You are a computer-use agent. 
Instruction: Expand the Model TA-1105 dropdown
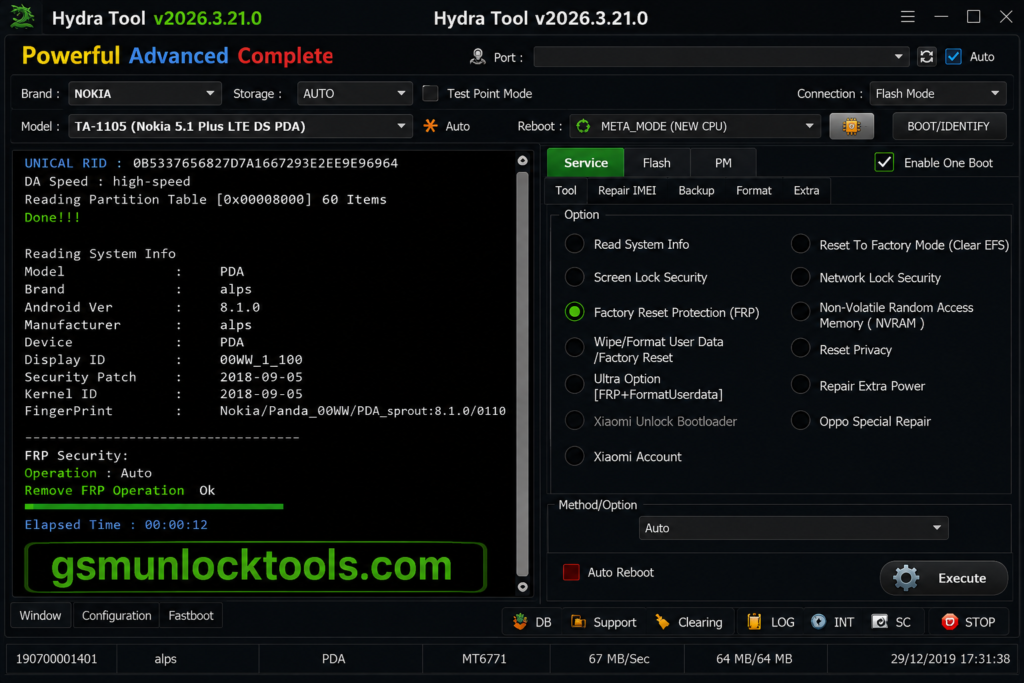click(240, 126)
